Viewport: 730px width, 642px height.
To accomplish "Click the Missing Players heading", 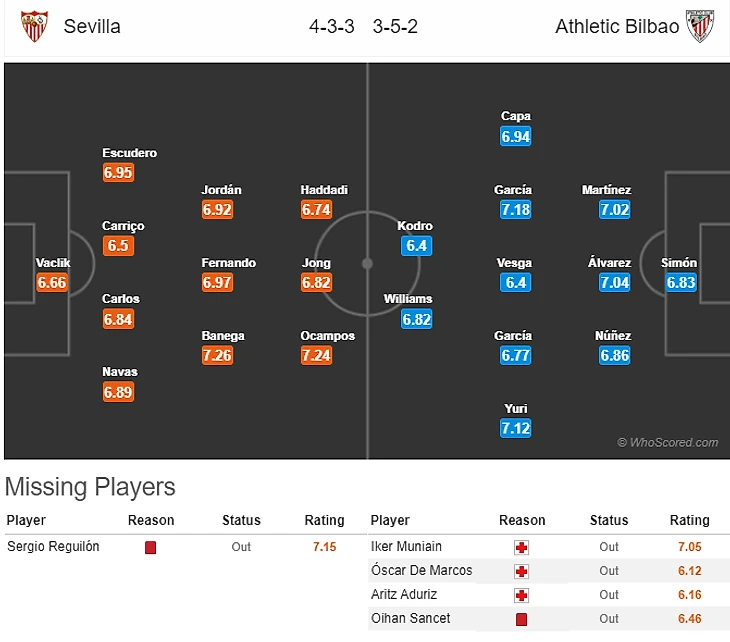I will 90,487.
